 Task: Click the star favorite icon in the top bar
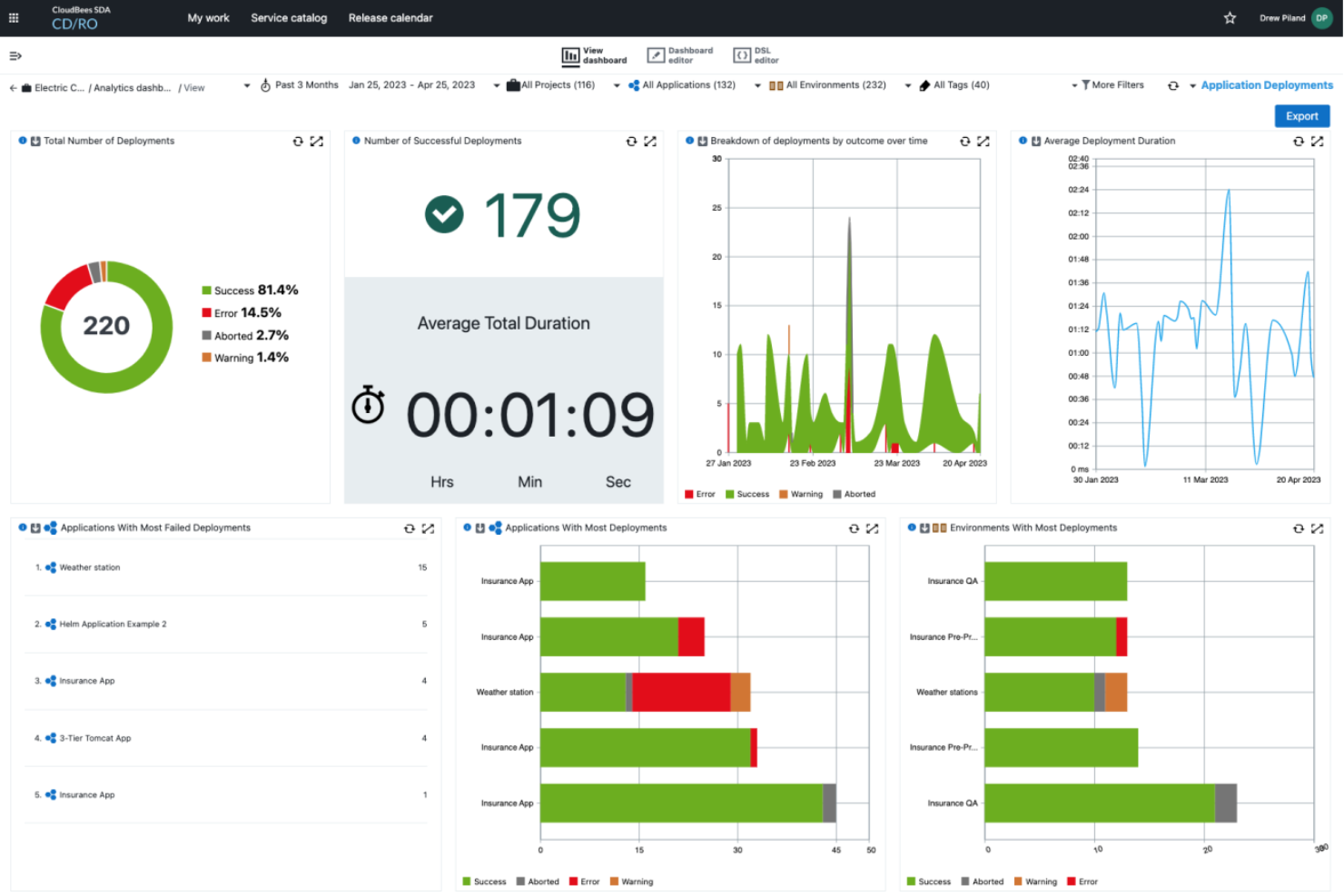click(1230, 17)
